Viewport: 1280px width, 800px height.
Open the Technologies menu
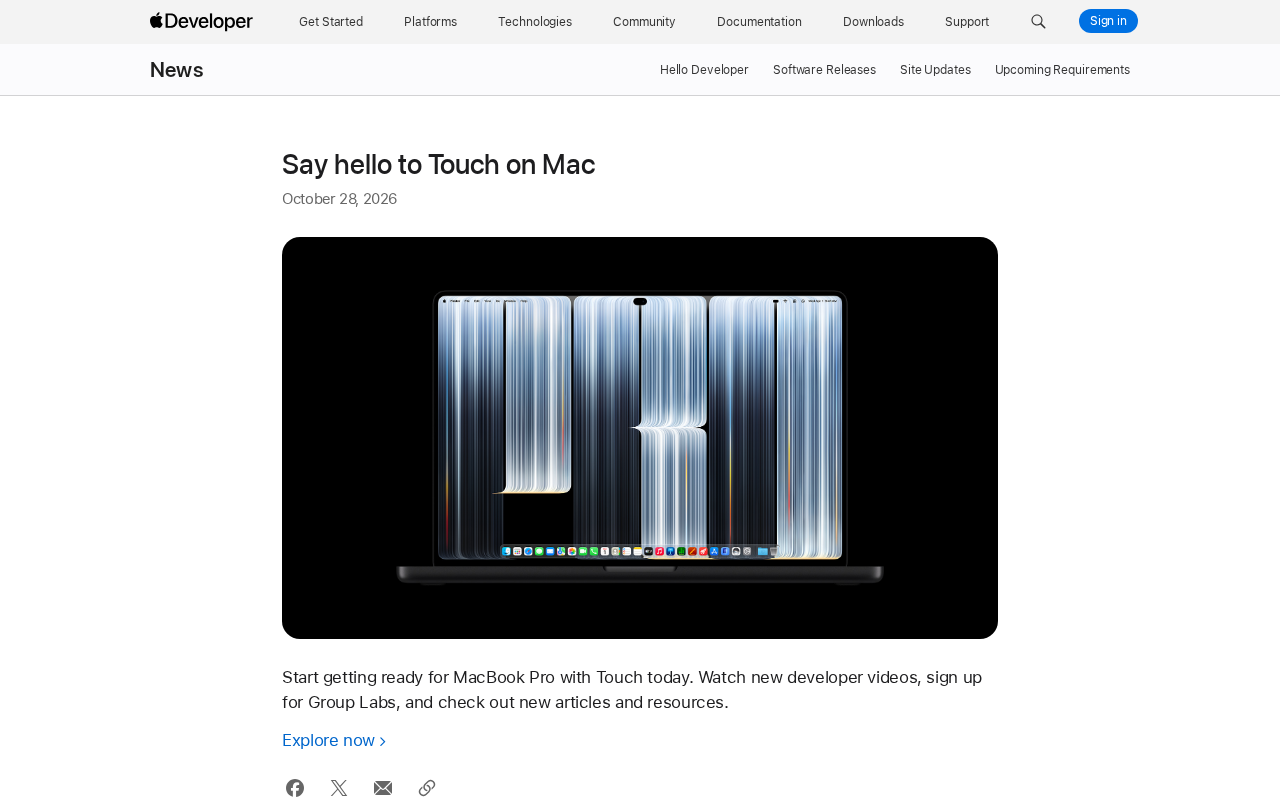pos(535,22)
